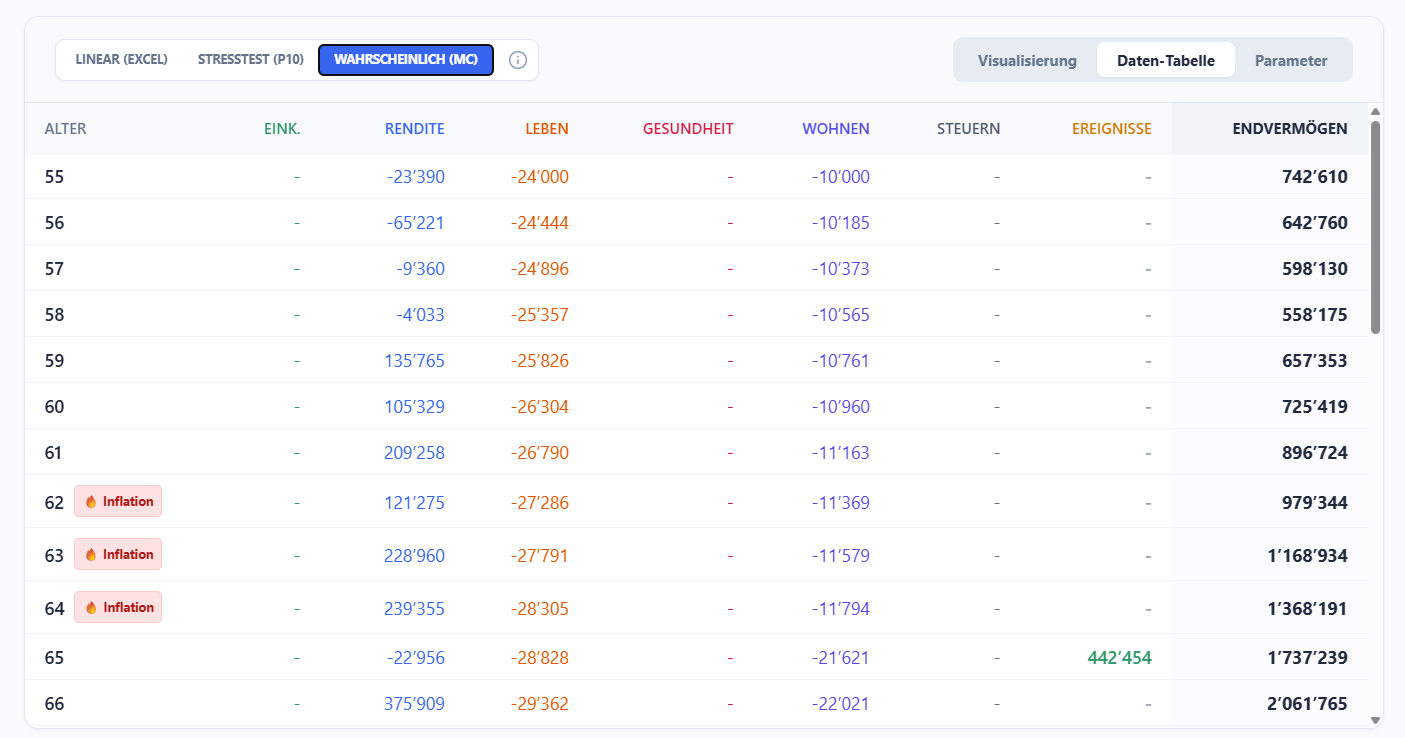Select the Ereignisse value 442'454
This screenshot has height=738, width=1405.
(x=1119, y=658)
